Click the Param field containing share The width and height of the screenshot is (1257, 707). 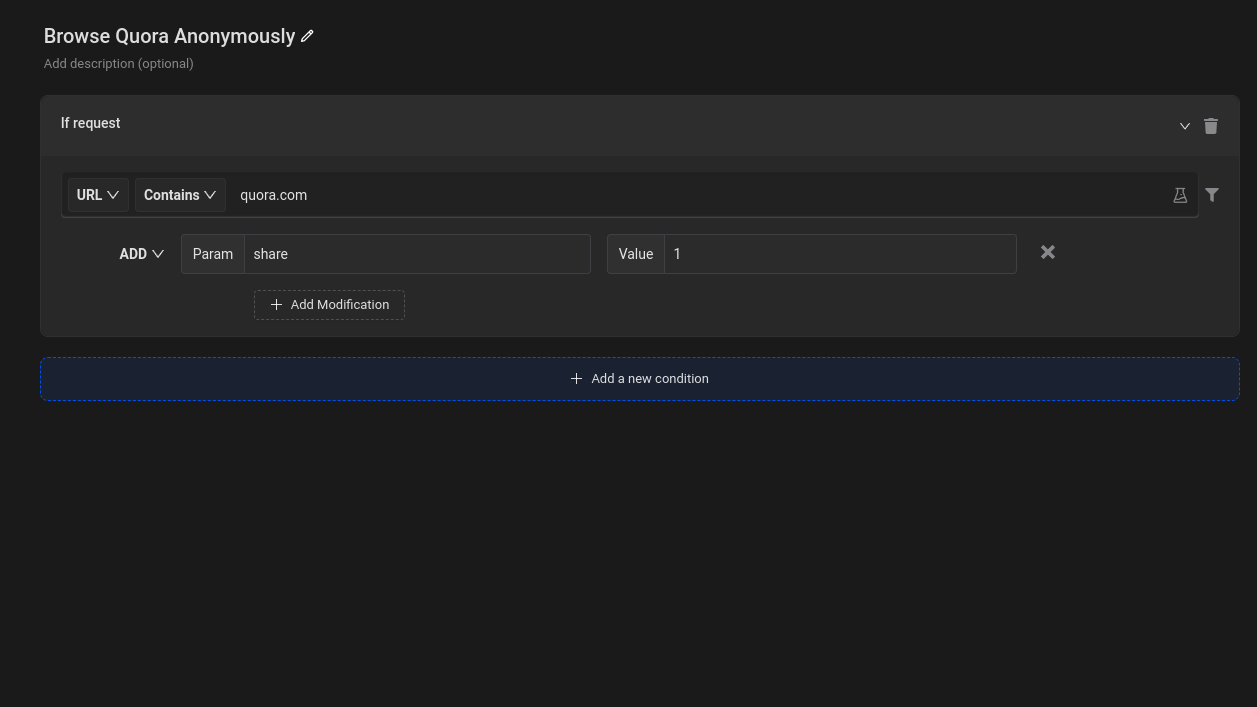[417, 254]
